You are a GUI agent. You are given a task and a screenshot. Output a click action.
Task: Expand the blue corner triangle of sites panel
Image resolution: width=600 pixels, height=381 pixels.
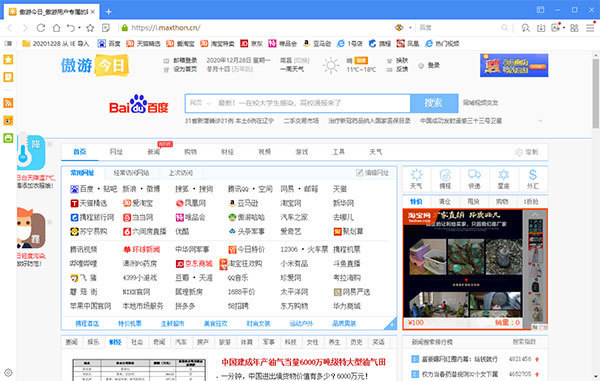coord(392,324)
